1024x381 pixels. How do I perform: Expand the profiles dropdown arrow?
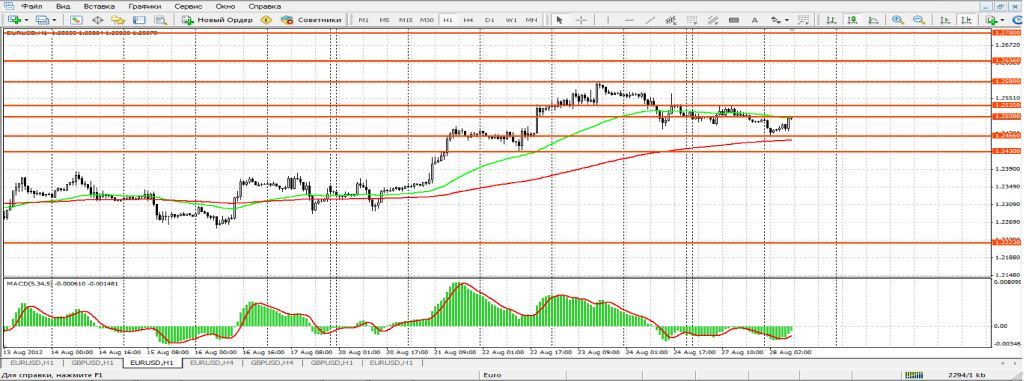(54, 20)
